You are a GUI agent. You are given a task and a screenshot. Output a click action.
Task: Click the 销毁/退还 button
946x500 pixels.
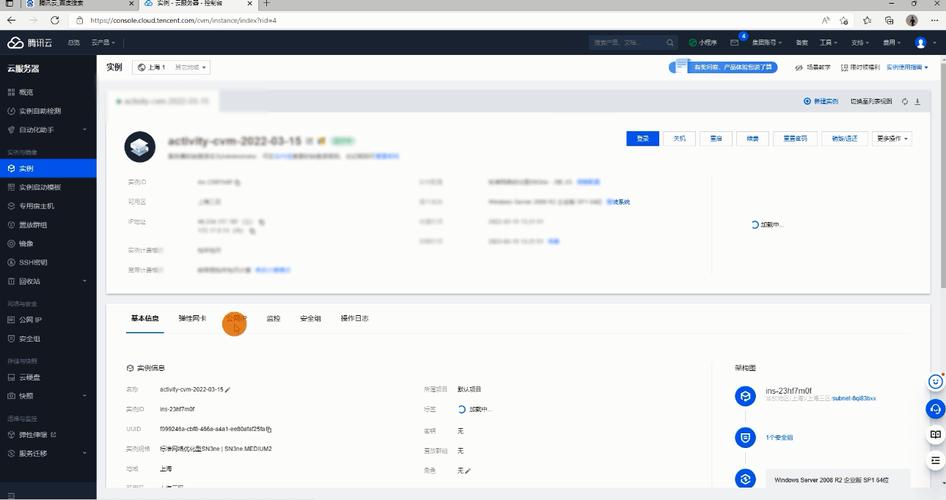click(844, 139)
